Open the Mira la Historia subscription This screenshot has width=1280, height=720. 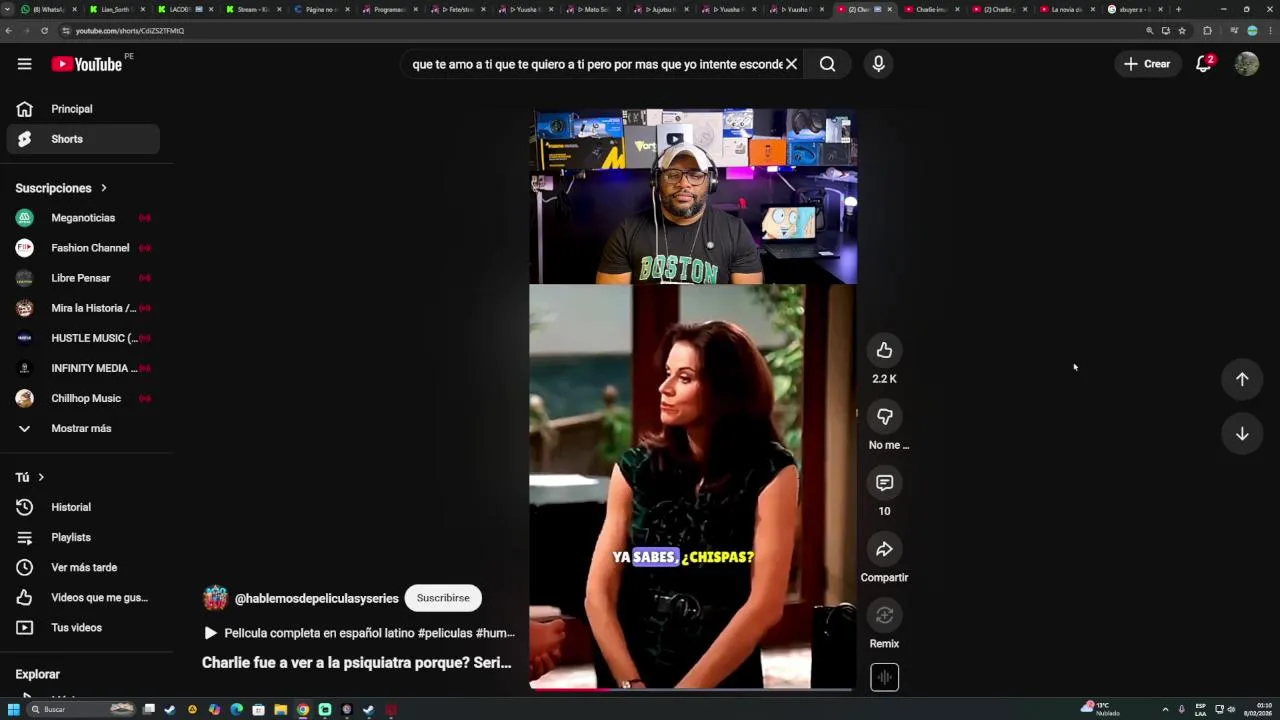coord(83,308)
